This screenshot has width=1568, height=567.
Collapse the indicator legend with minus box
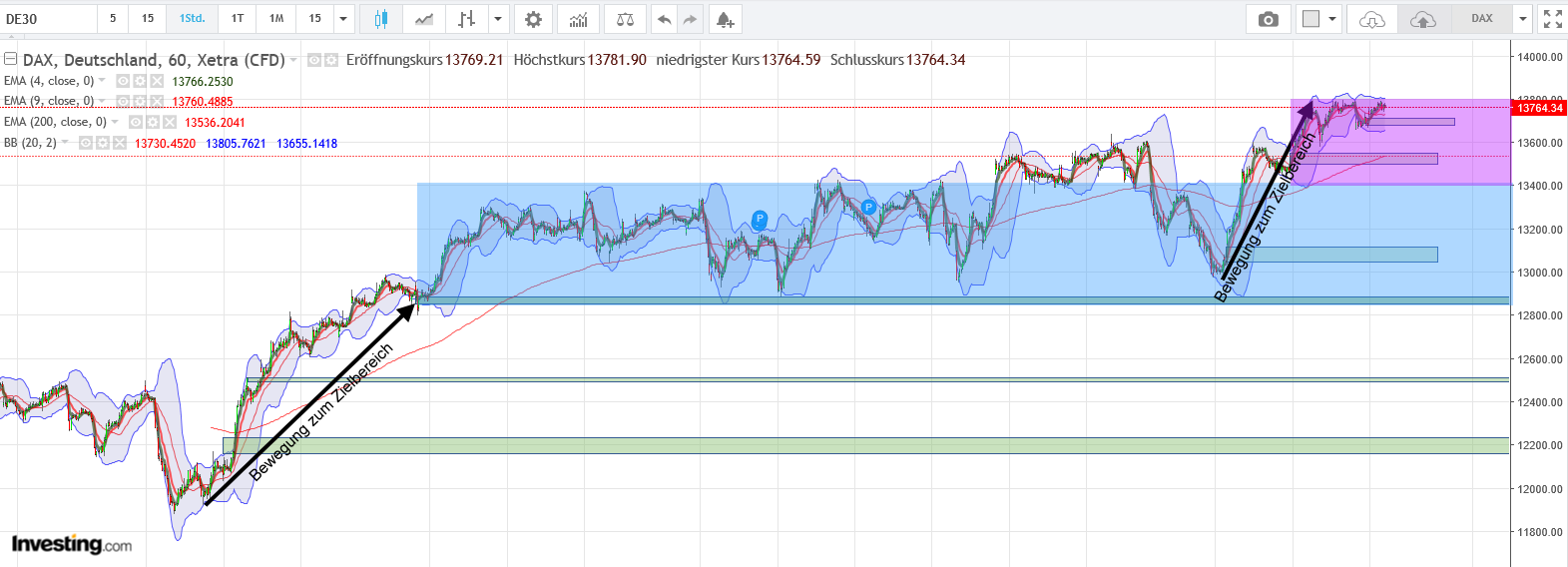click(x=10, y=59)
